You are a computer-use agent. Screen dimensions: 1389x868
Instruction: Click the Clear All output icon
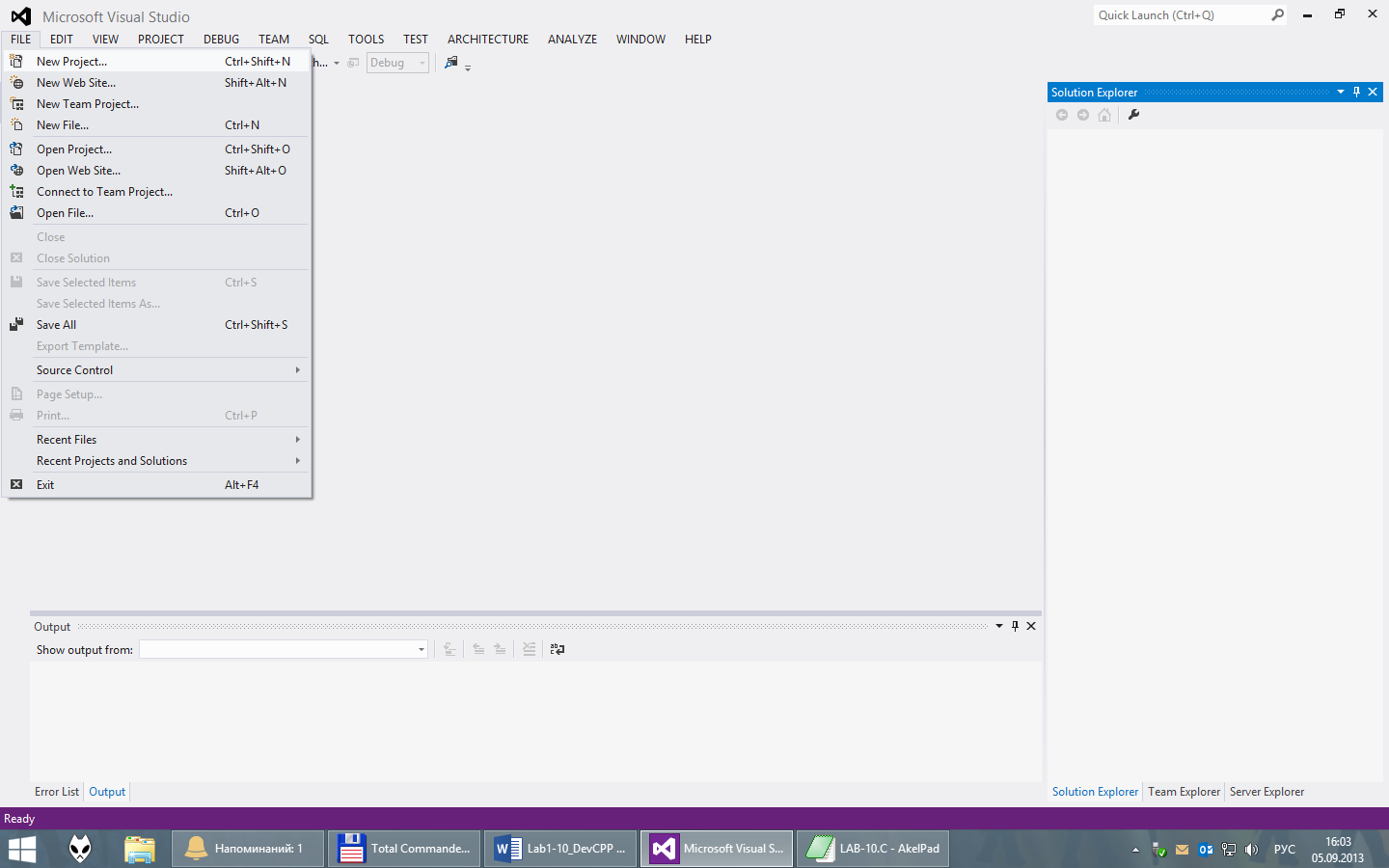530,649
